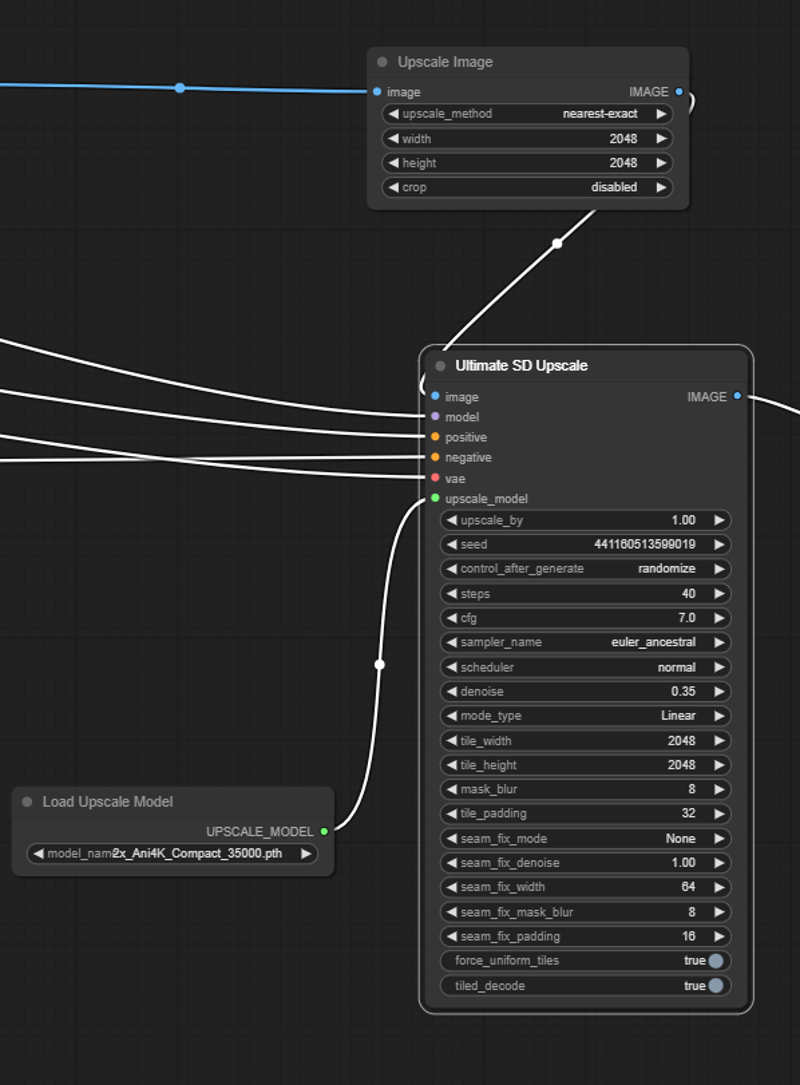Click the seed value field
The width and height of the screenshot is (800, 1085).
point(585,545)
